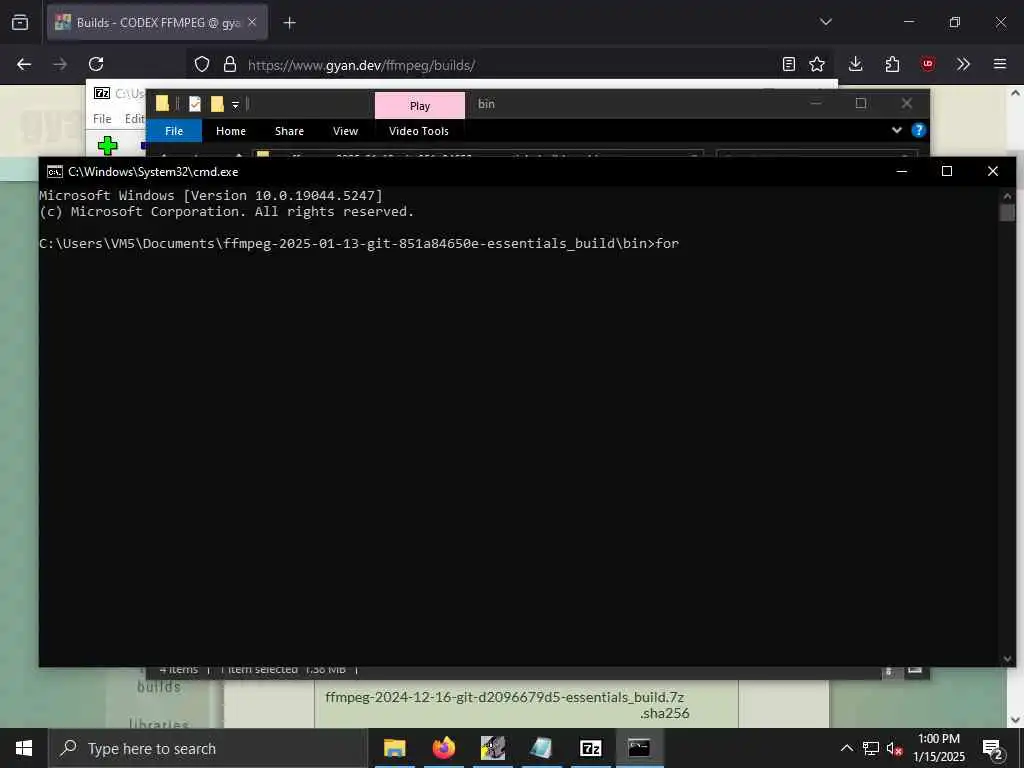
Task: Open Firefox View tab-list icon
Action: (20, 22)
